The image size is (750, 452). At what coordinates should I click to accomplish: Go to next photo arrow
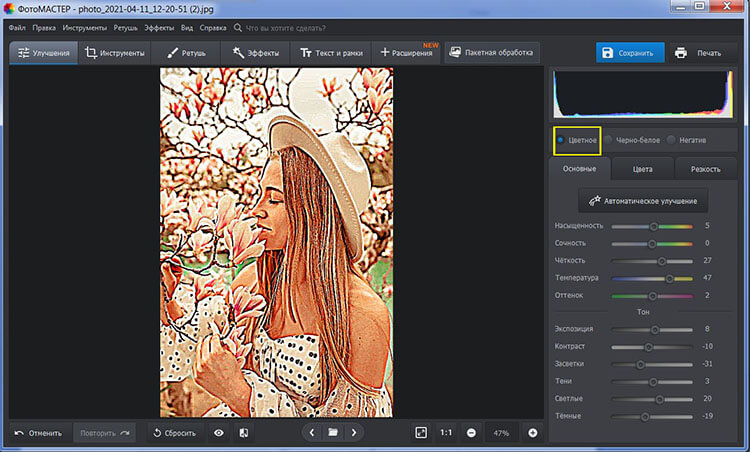(x=354, y=433)
